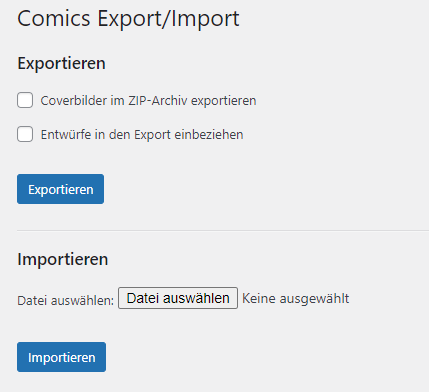Viewport: 429px width, 392px height.
Task: Click the Exportieren section heading
Action: click(62, 63)
